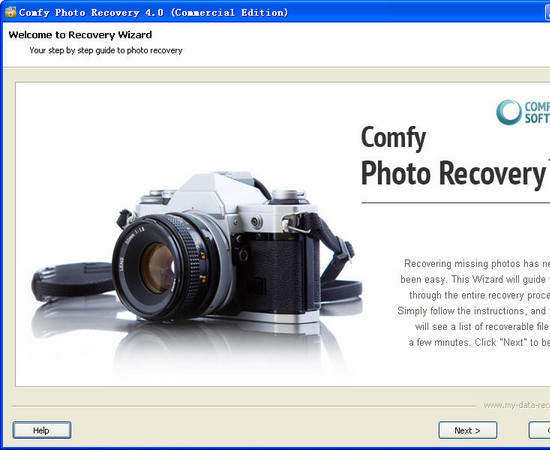Click the window control button in the title bar
The image size is (550, 451).
tap(547, 13)
